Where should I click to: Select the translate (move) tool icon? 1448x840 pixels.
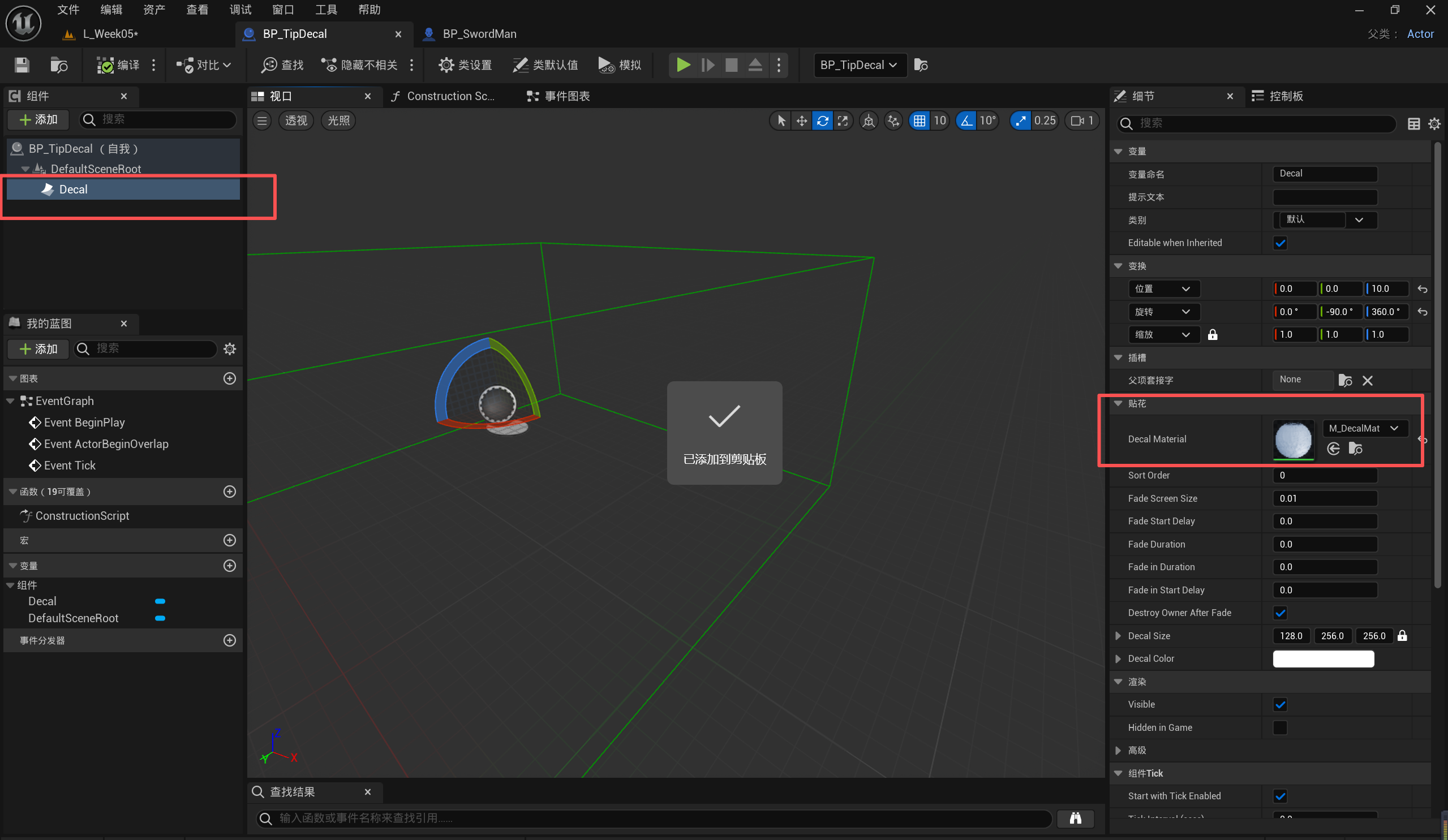pos(801,120)
